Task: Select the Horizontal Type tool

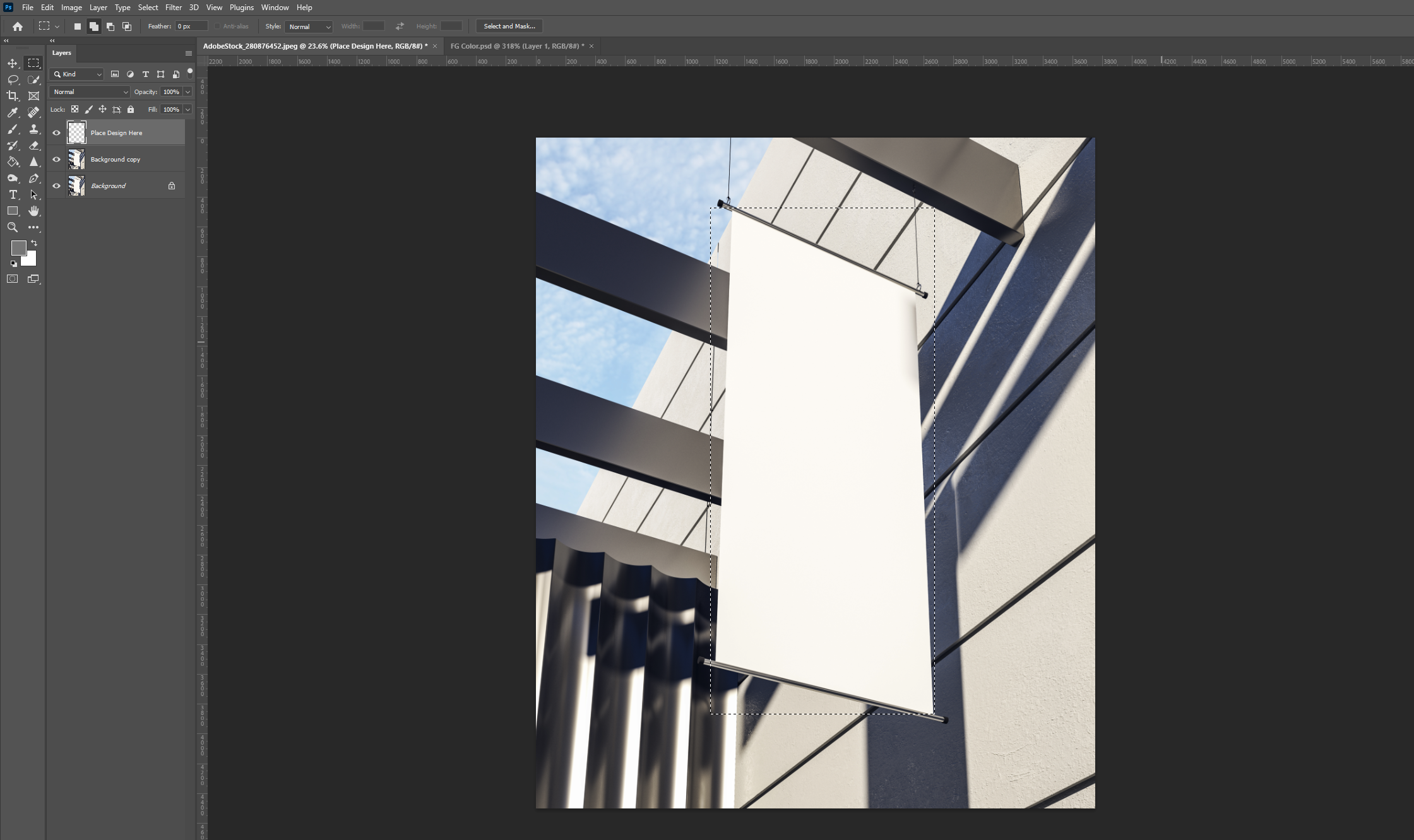Action: 13,194
